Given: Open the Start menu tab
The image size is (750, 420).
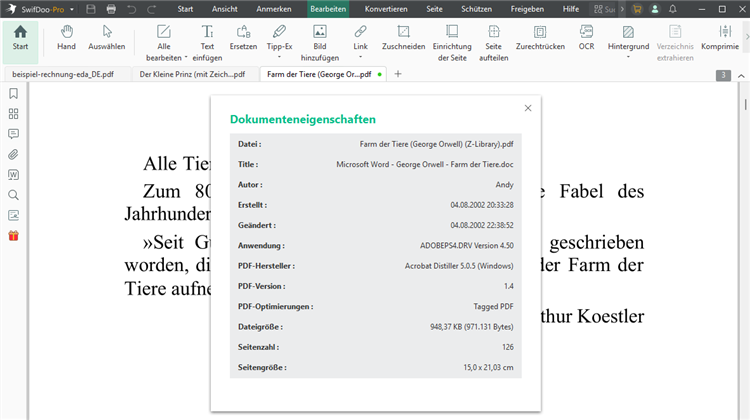Looking at the screenshot, I should [185, 9].
